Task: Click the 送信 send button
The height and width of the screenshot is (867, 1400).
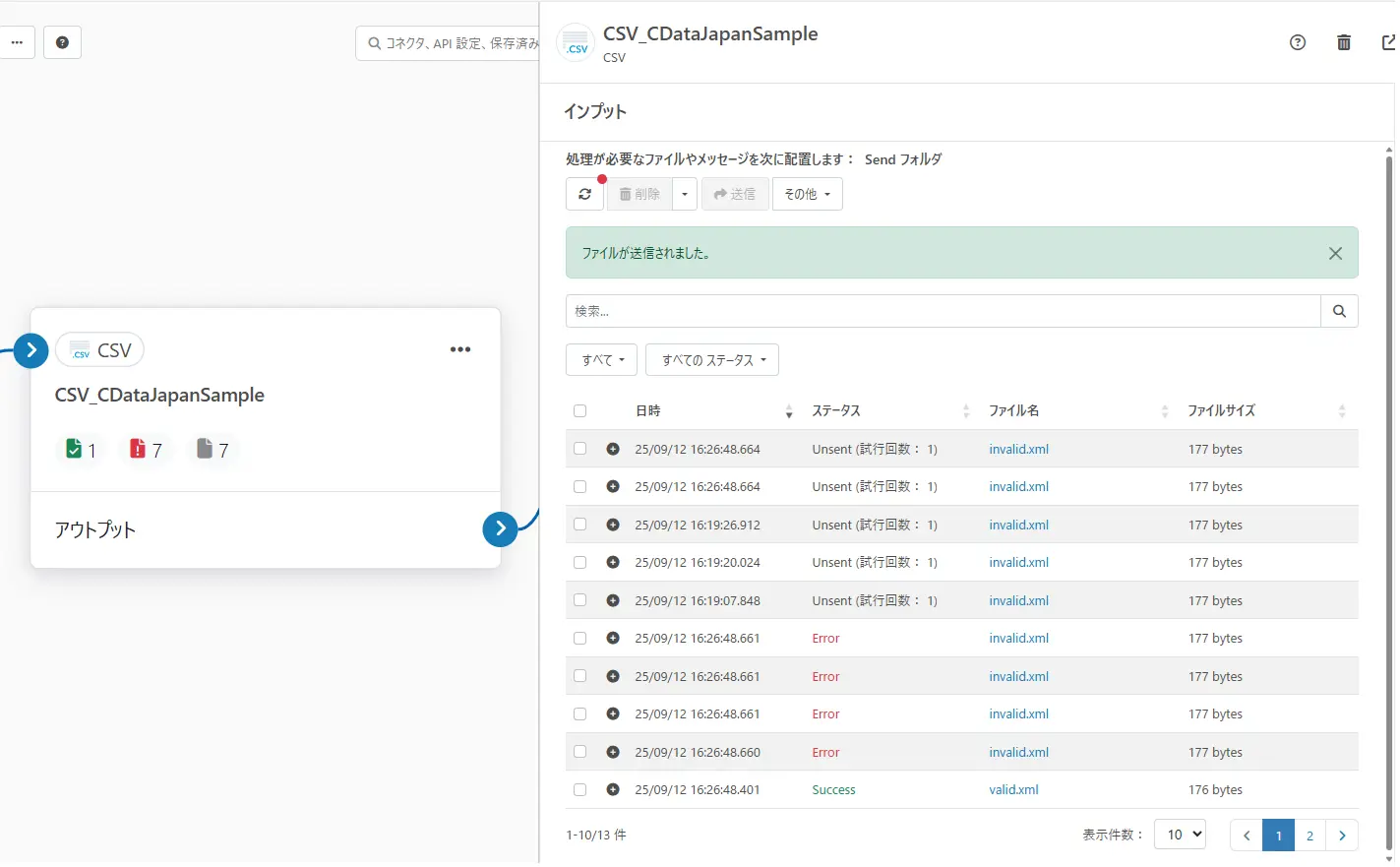Action: (x=735, y=194)
